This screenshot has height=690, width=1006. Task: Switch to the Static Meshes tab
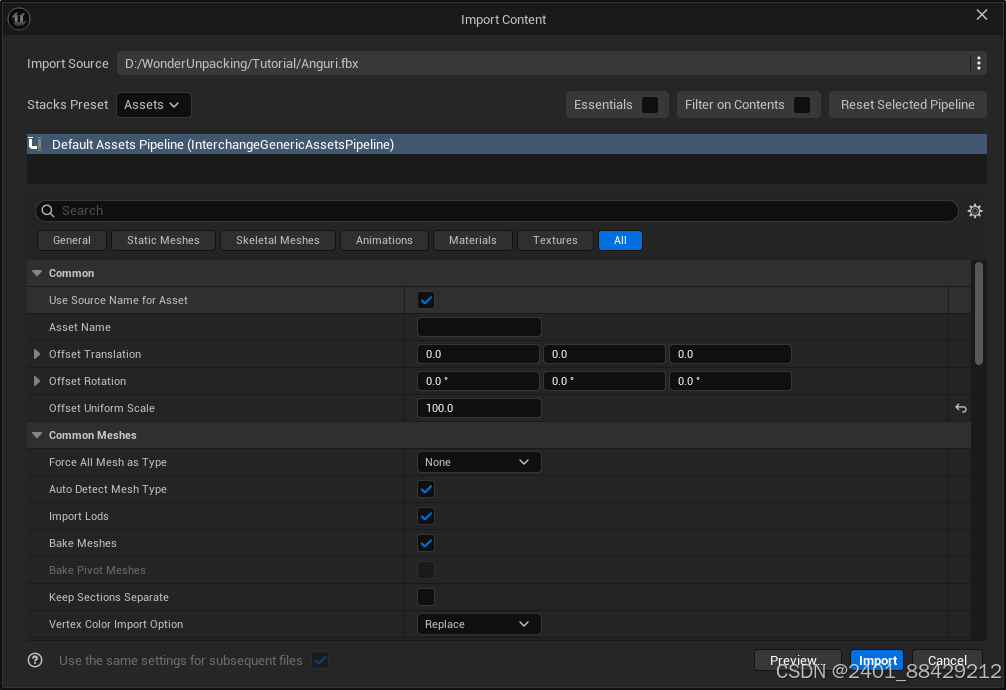click(x=163, y=240)
